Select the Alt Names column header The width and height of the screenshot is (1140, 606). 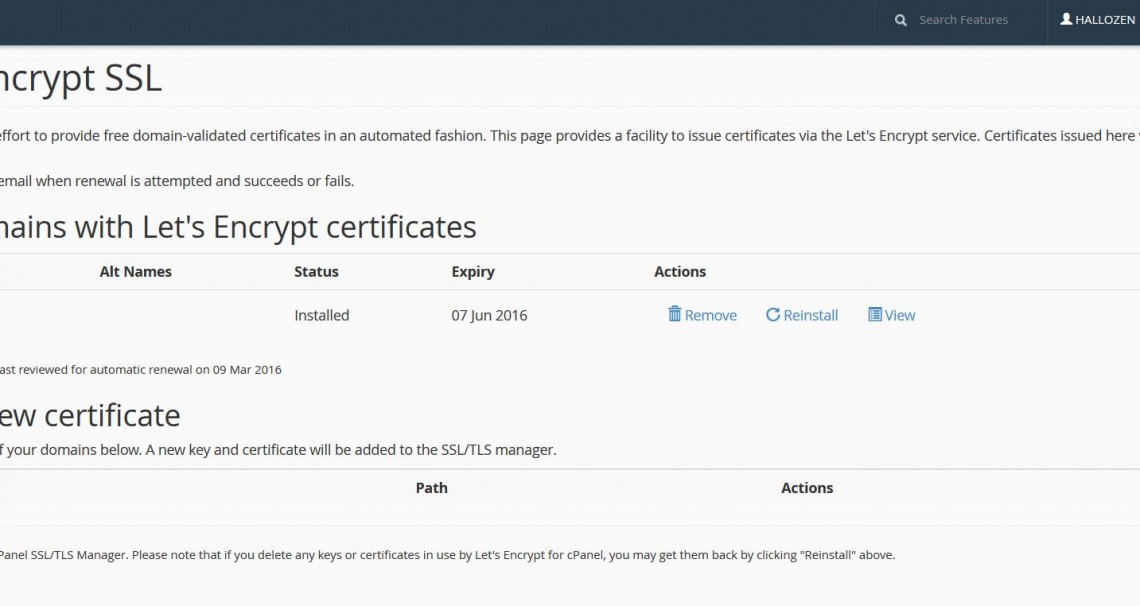coord(136,272)
